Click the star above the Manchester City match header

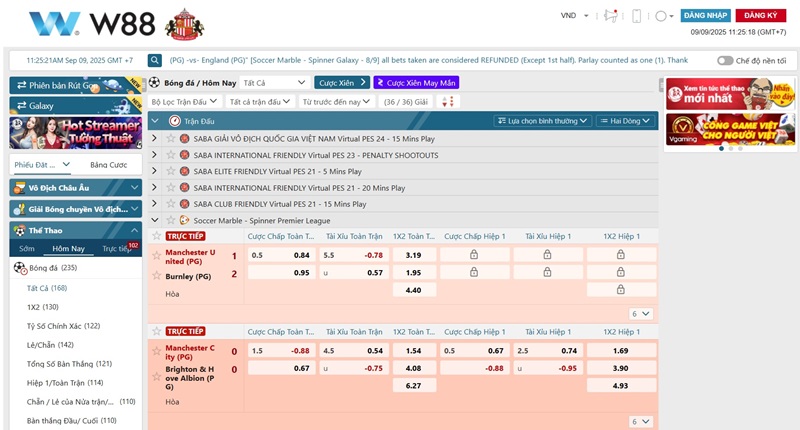pyautogui.click(x=157, y=331)
